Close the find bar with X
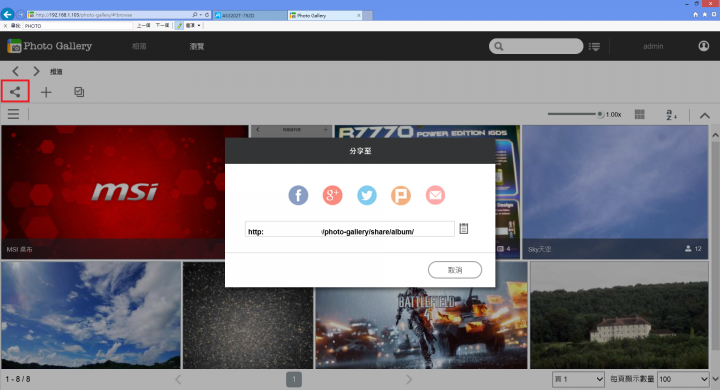 coord(5,26)
